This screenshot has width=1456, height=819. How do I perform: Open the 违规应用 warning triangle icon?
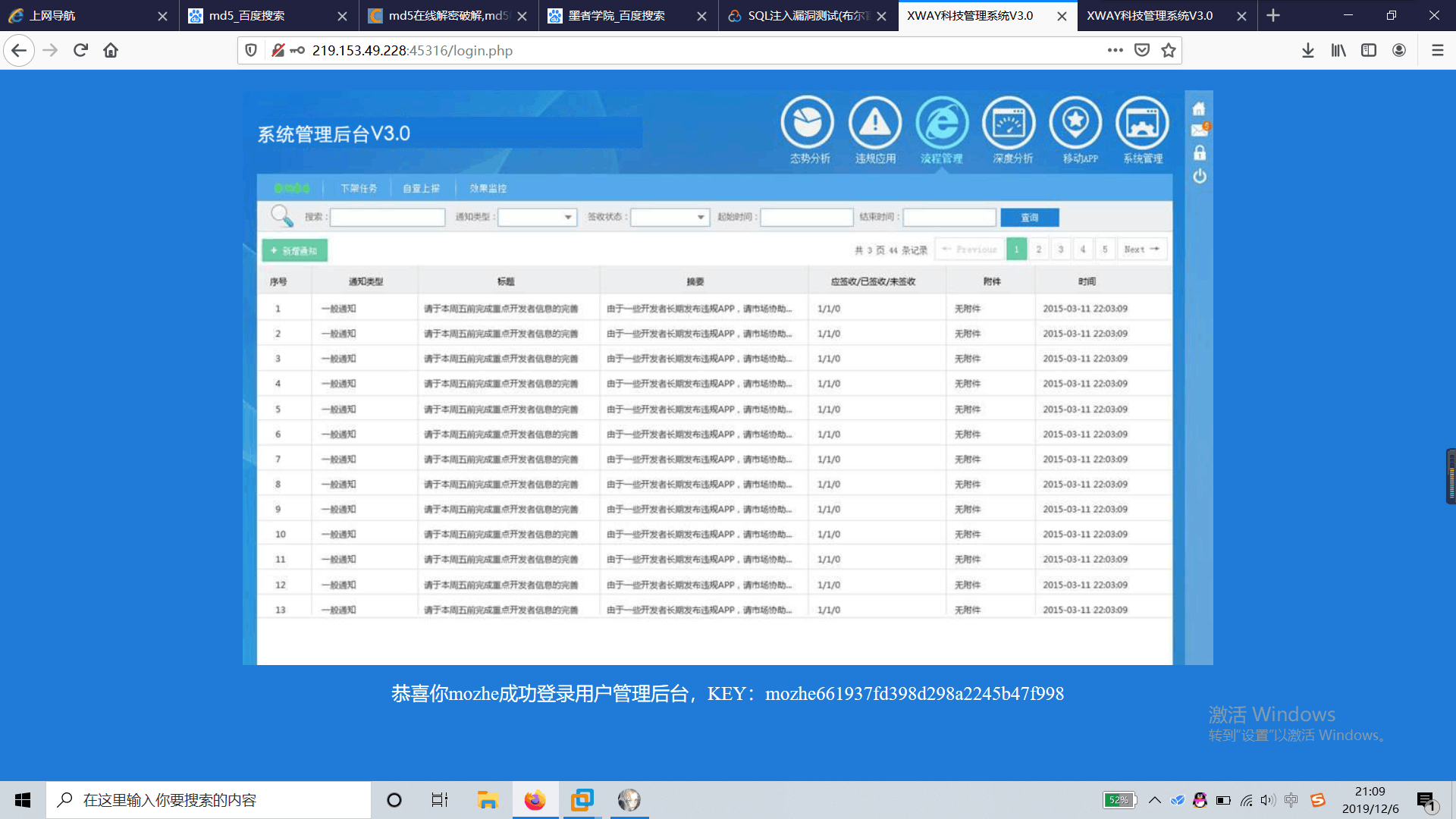[874, 122]
